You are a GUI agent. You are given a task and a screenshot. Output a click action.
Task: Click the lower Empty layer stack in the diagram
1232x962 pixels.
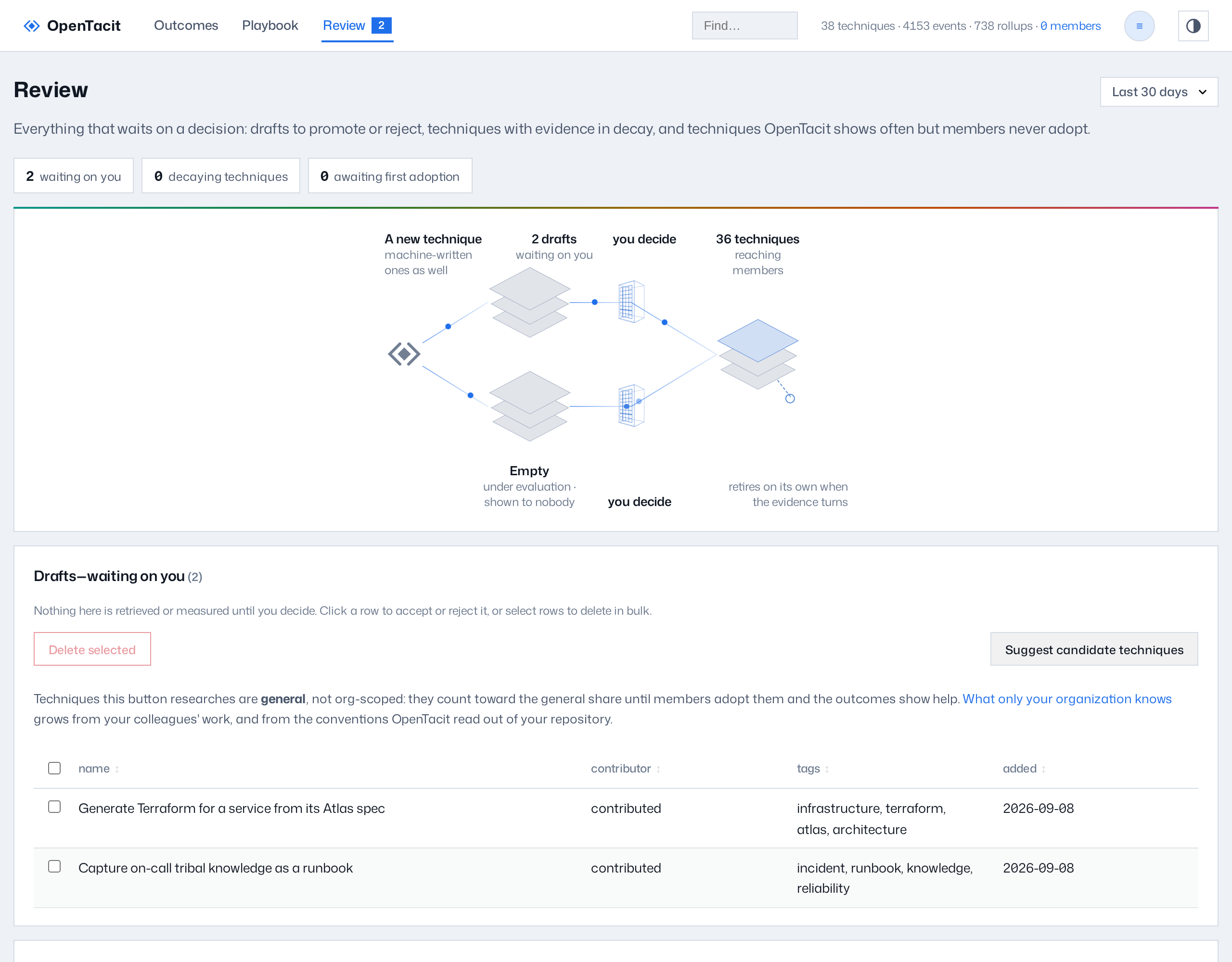pyautogui.click(x=529, y=406)
